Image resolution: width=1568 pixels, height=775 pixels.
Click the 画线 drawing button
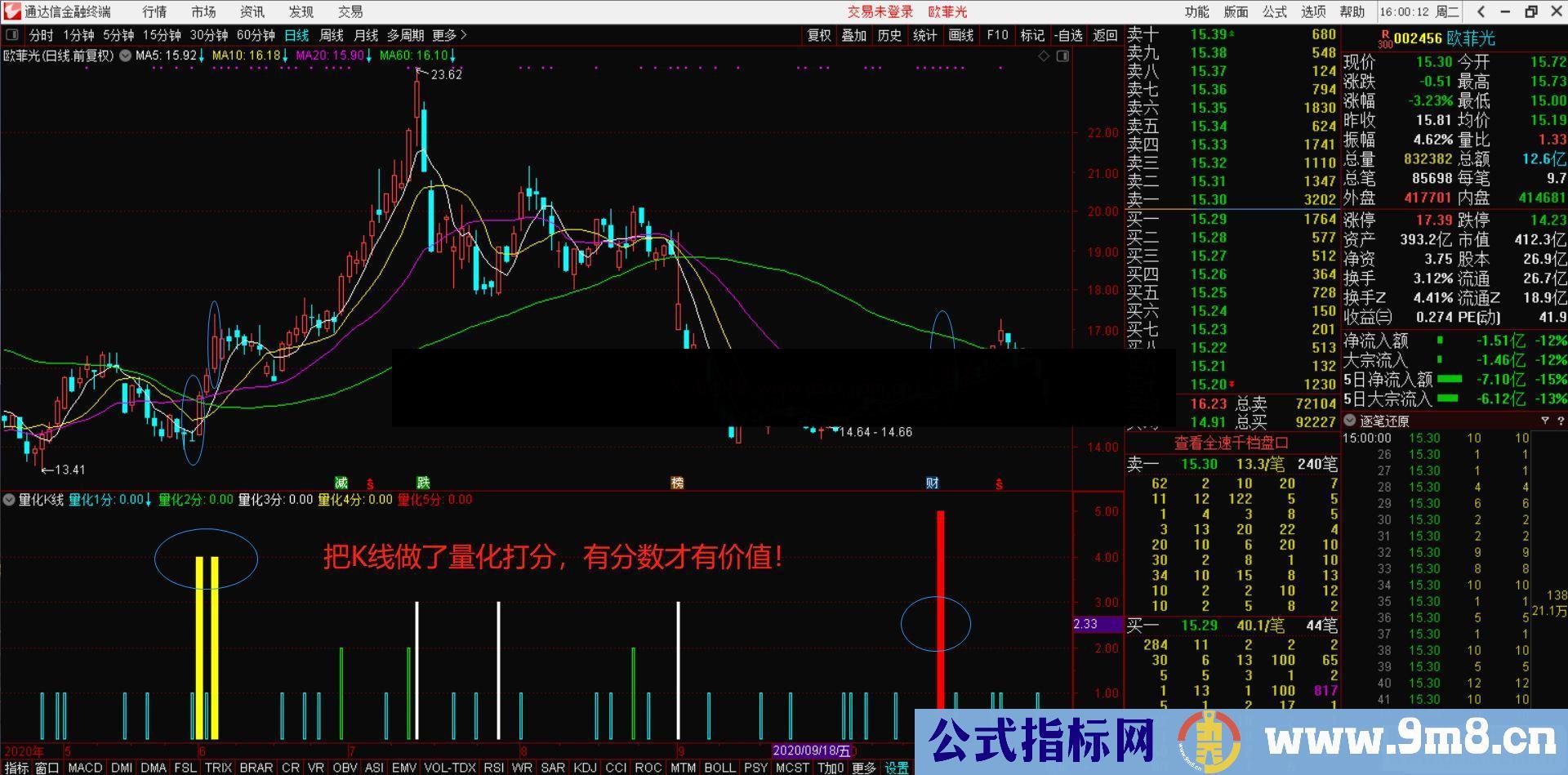coord(961,35)
